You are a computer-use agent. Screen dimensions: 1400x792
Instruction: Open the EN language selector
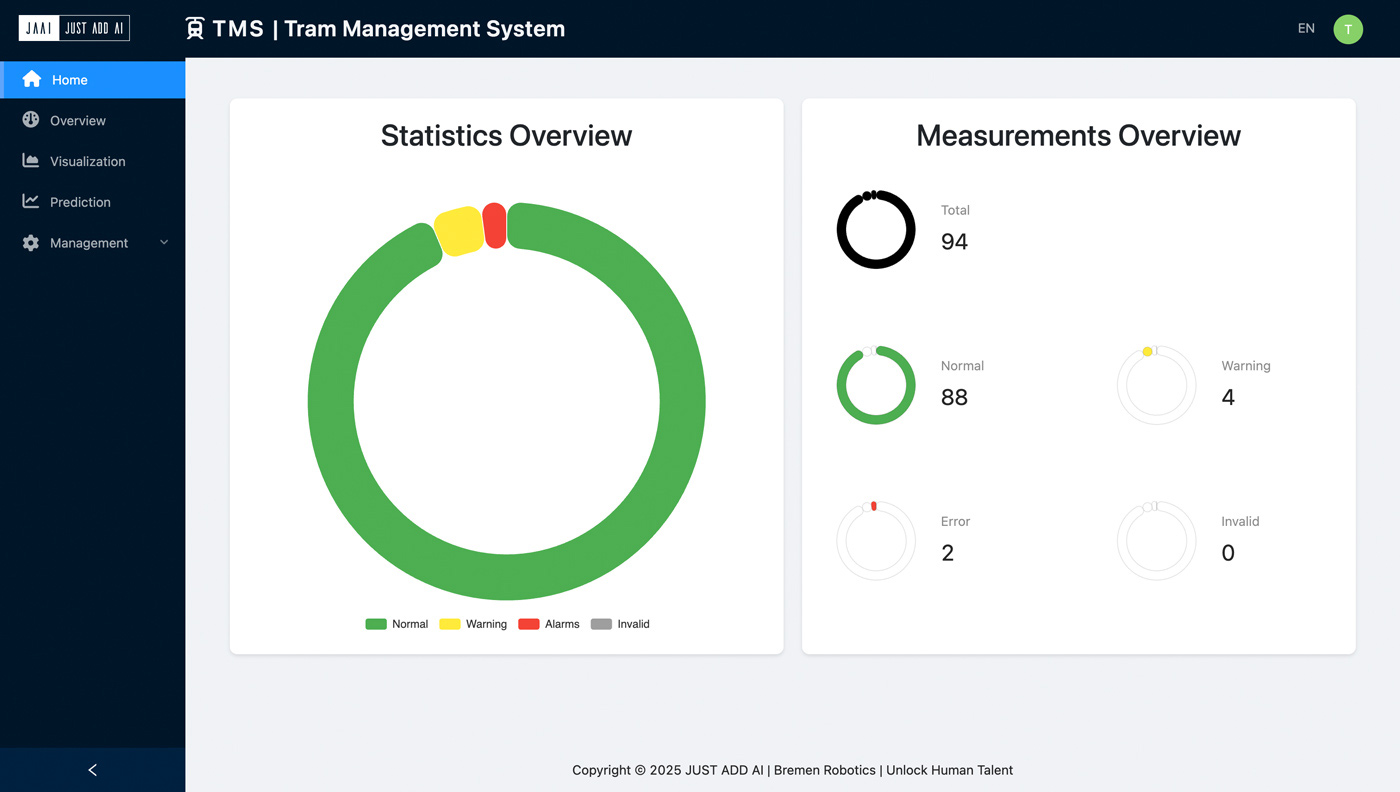1305,29
